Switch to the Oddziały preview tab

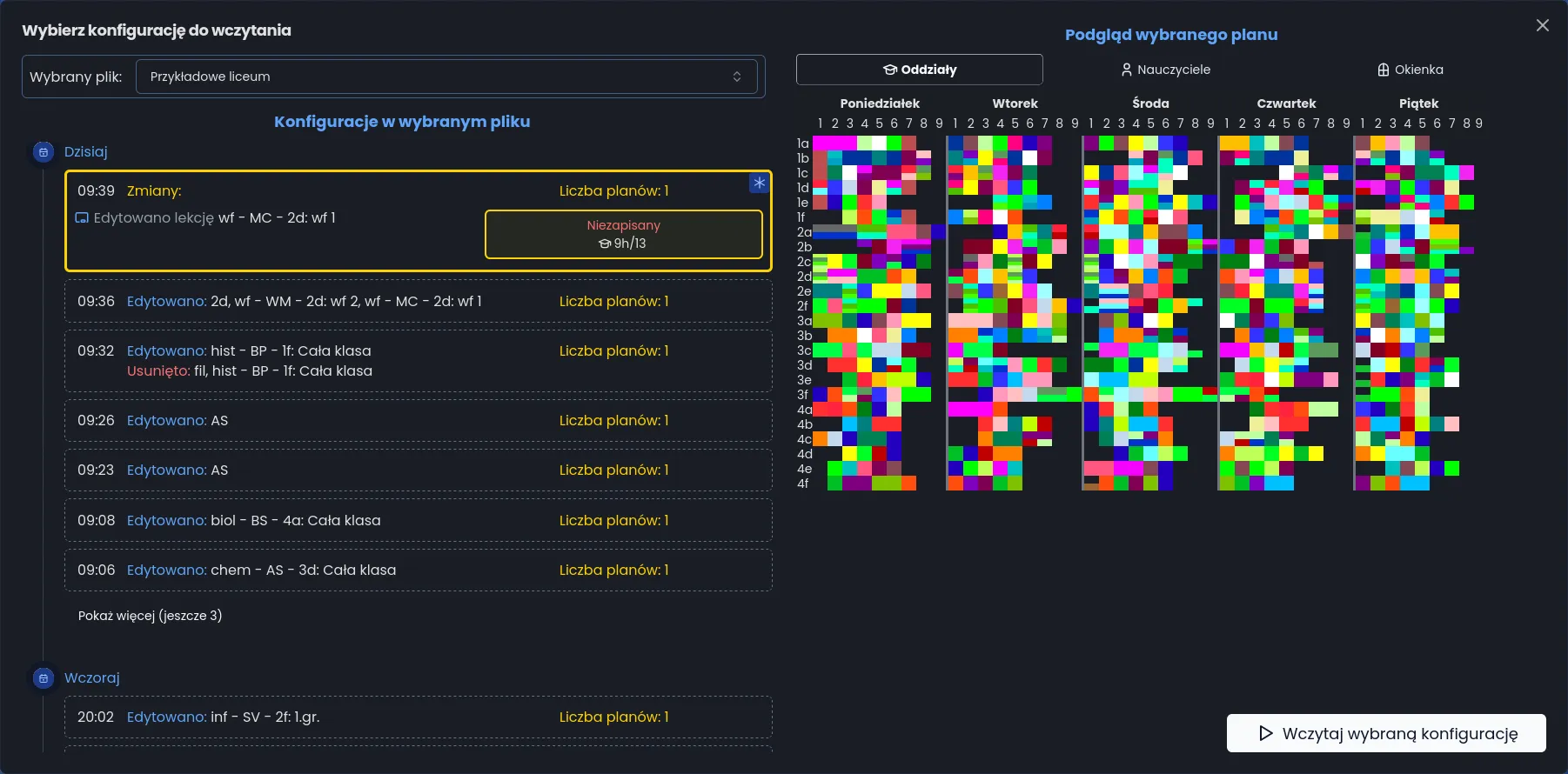click(919, 70)
